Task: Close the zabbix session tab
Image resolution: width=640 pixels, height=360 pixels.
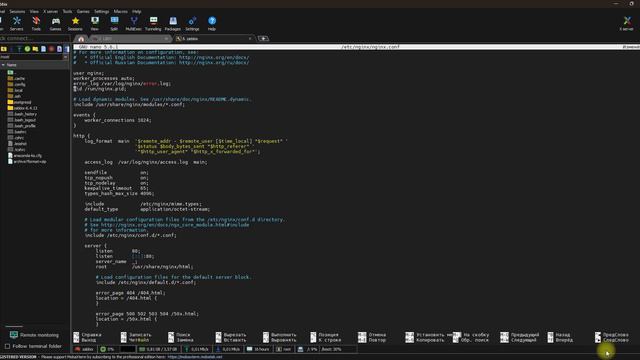Action: [250, 38]
